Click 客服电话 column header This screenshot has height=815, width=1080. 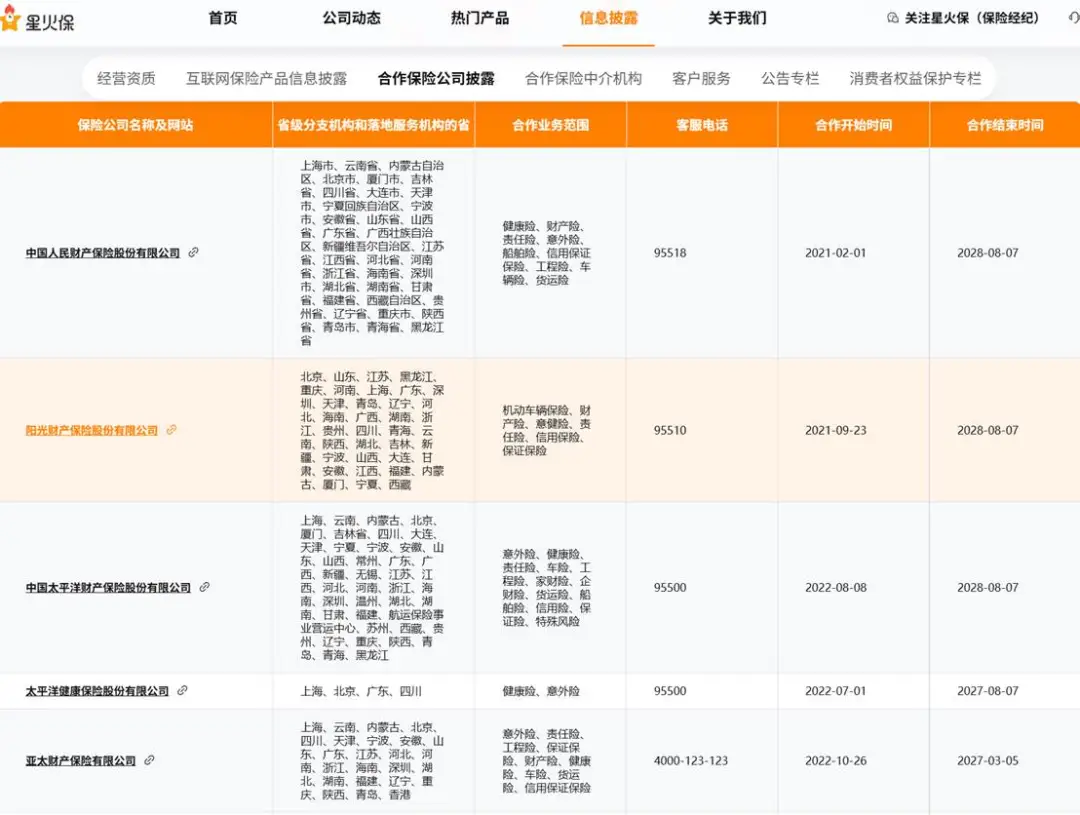click(702, 125)
